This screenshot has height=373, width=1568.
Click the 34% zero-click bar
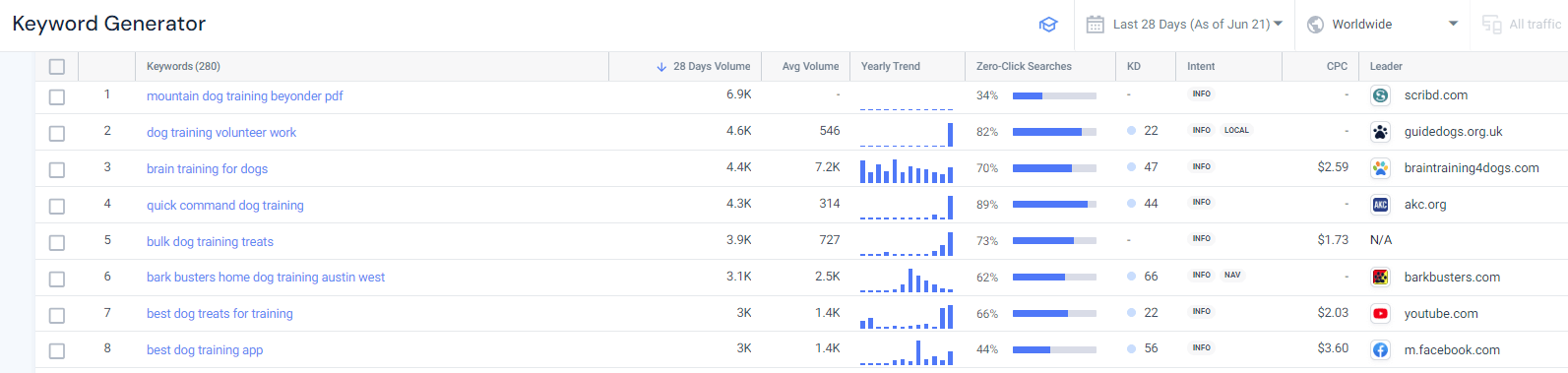1054,96
